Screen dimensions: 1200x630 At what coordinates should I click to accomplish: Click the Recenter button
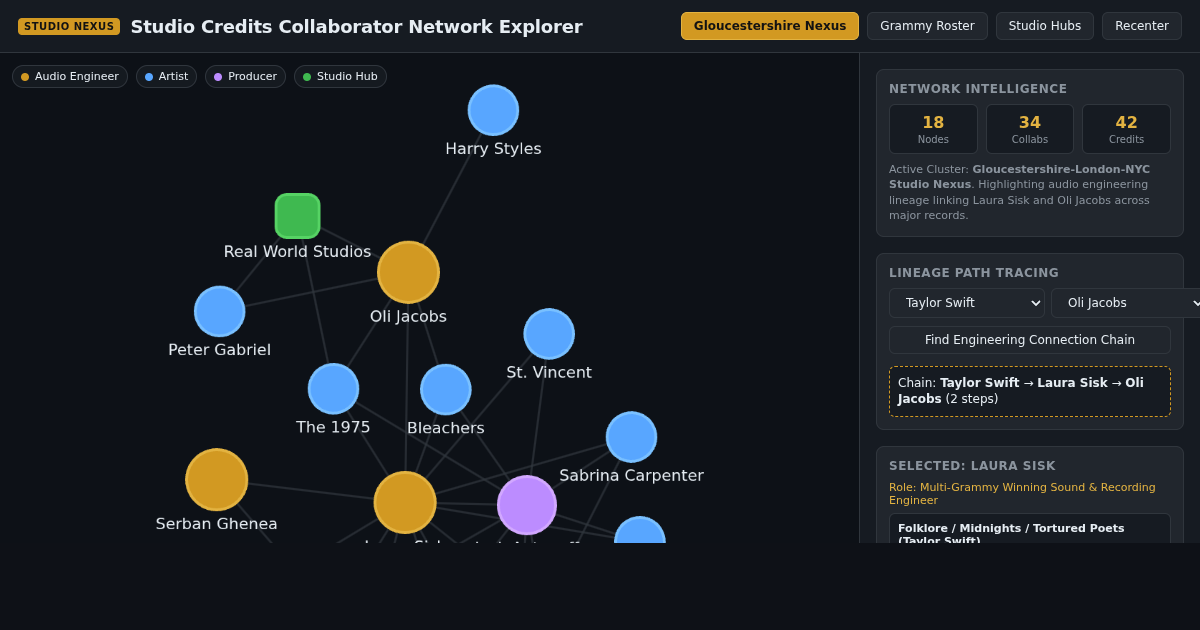1142,26
